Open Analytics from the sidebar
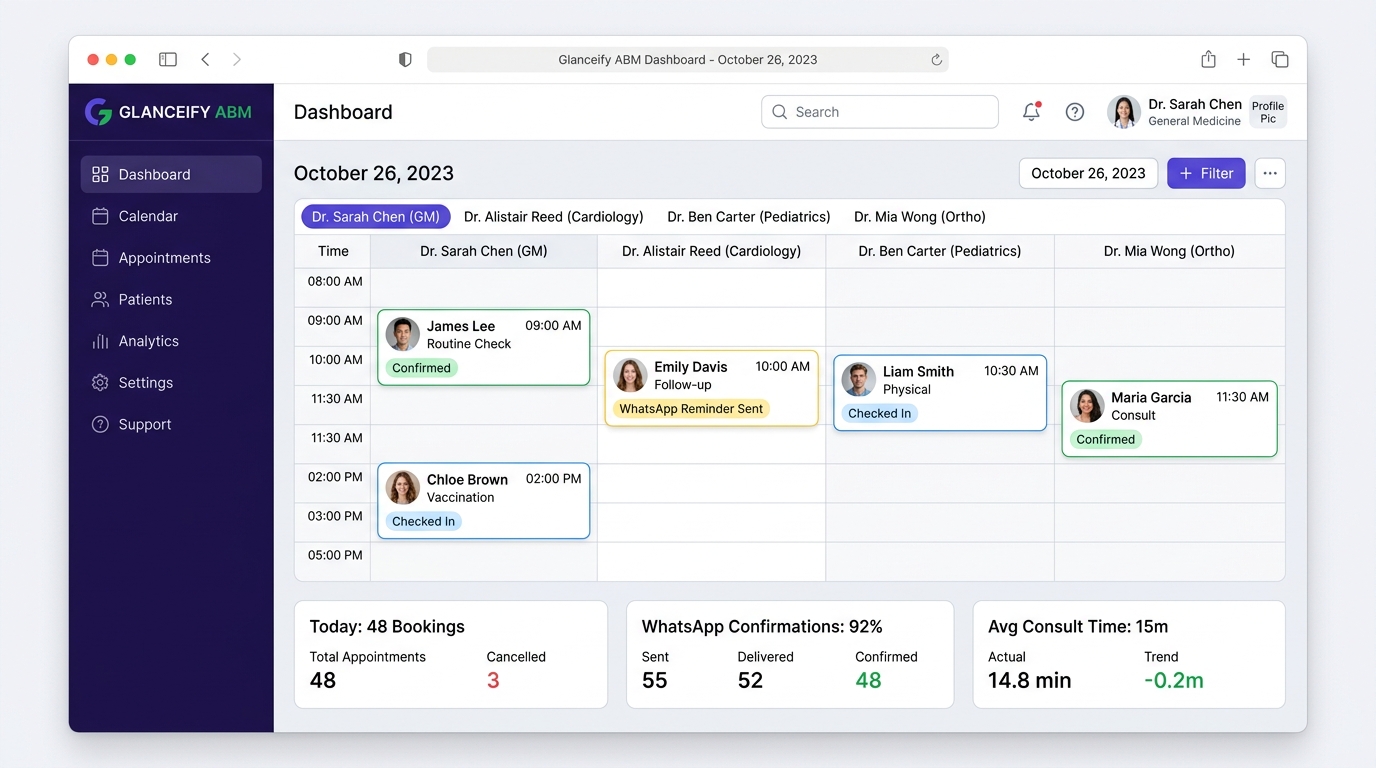This screenshot has width=1376, height=768. pos(171,341)
